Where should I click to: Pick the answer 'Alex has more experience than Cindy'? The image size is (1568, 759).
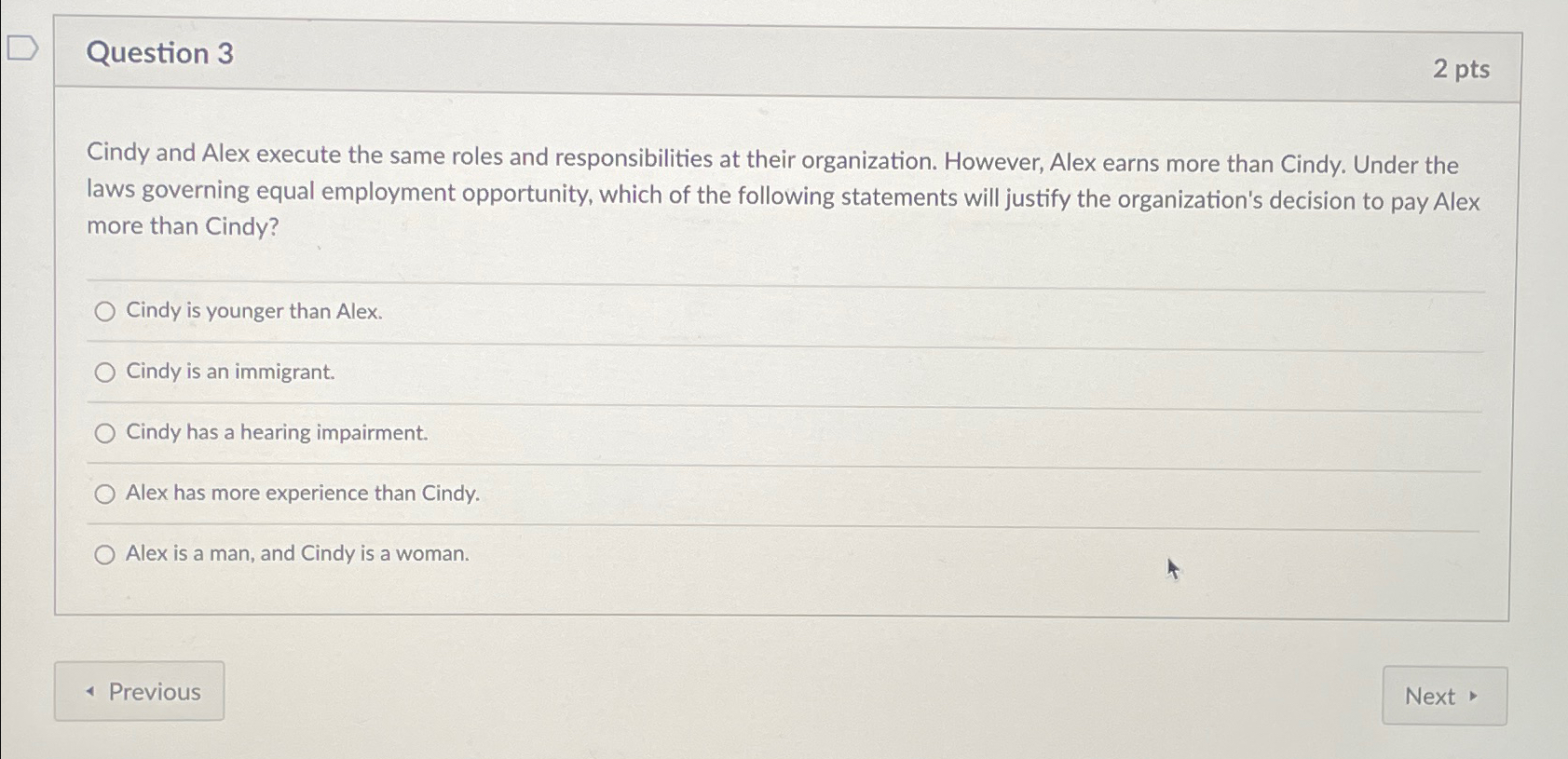[x=105, y=494]
